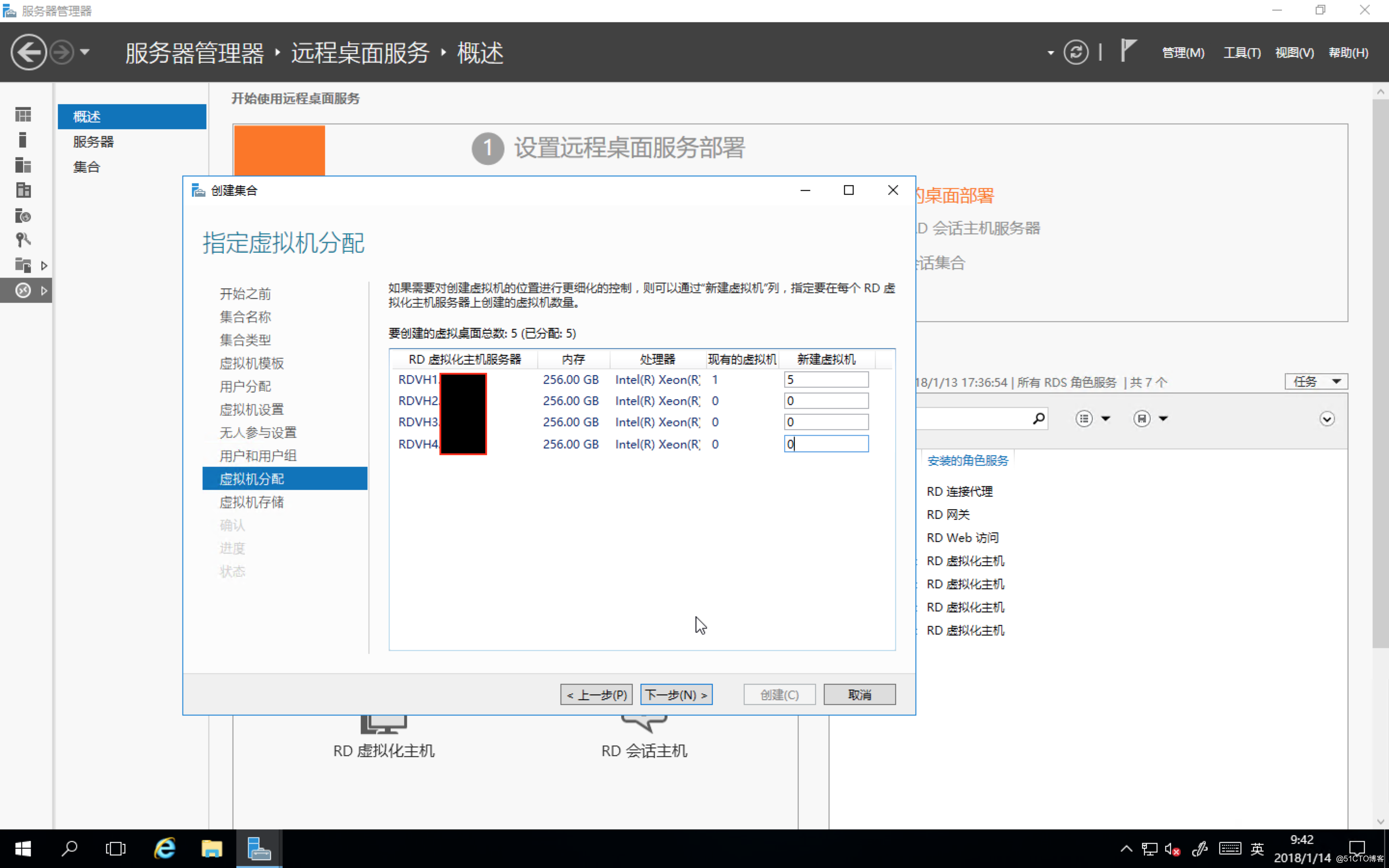Expand the Remote Desktop Services sidebar arrow
Screen dimensions: 1389x868
tap(44, 291)
